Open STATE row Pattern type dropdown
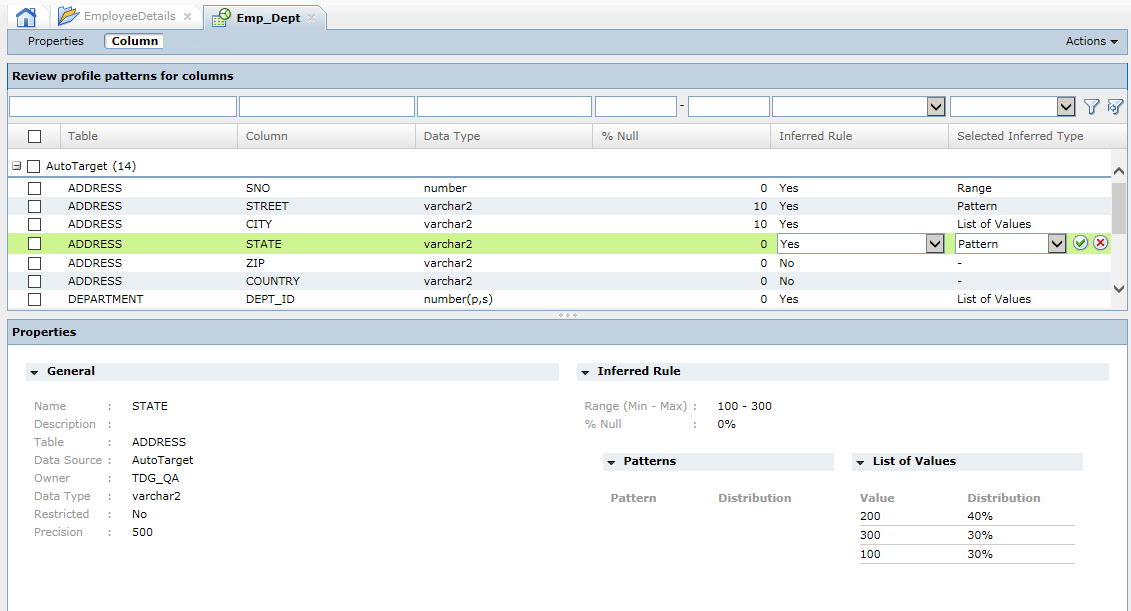Image resolution: width=1131 pixels, height=611 pixels. 1057,244
